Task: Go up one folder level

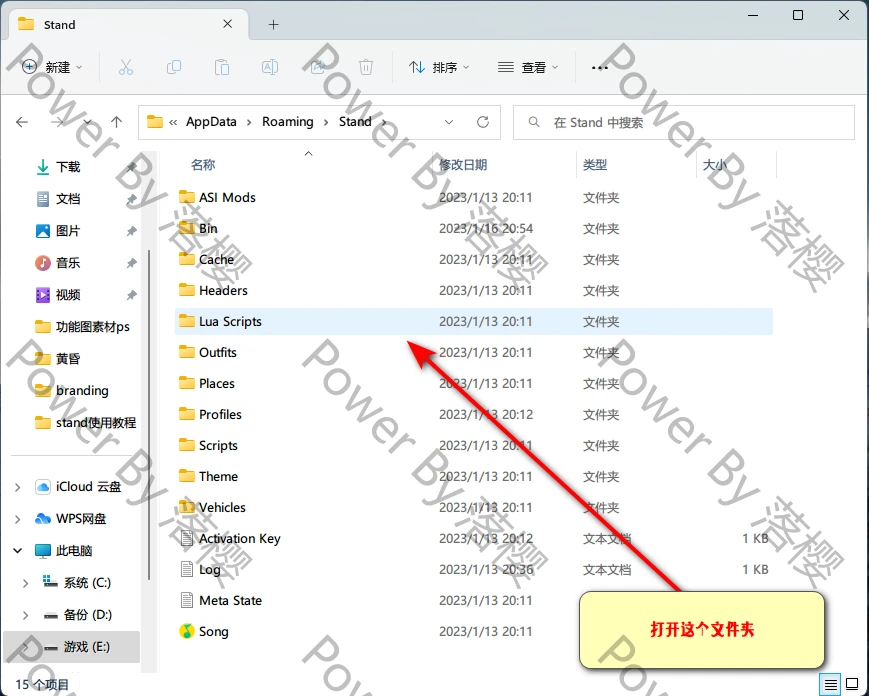Action: (x=116, y=122)
